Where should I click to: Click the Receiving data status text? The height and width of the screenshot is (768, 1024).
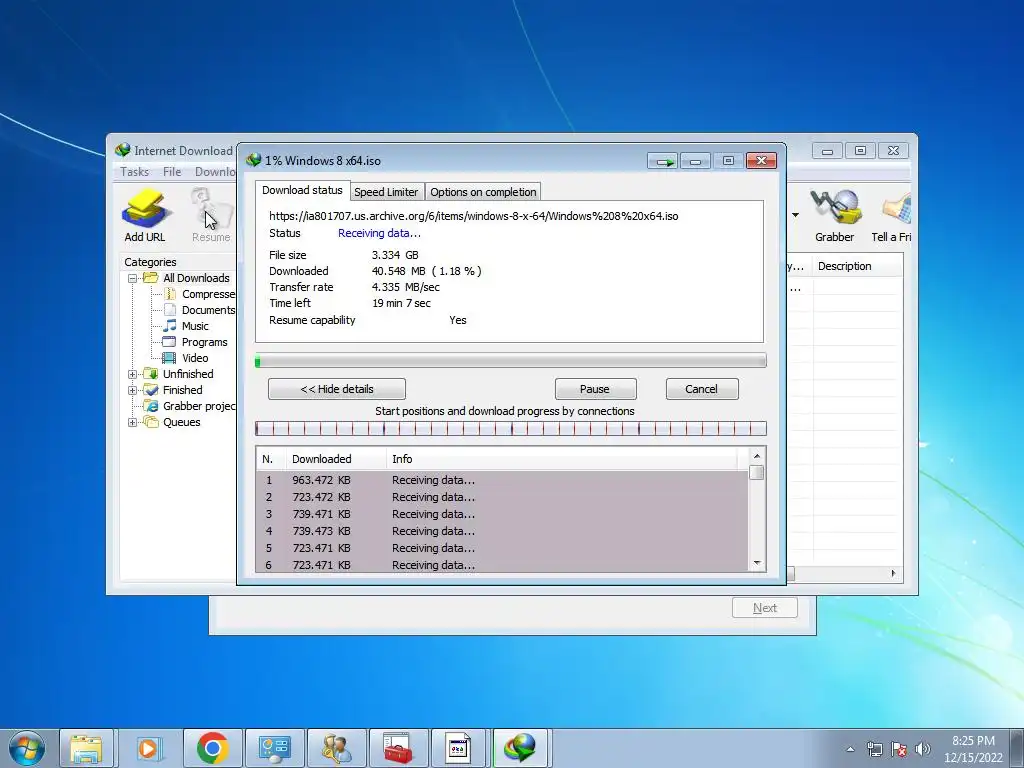[x=379, y=233]
